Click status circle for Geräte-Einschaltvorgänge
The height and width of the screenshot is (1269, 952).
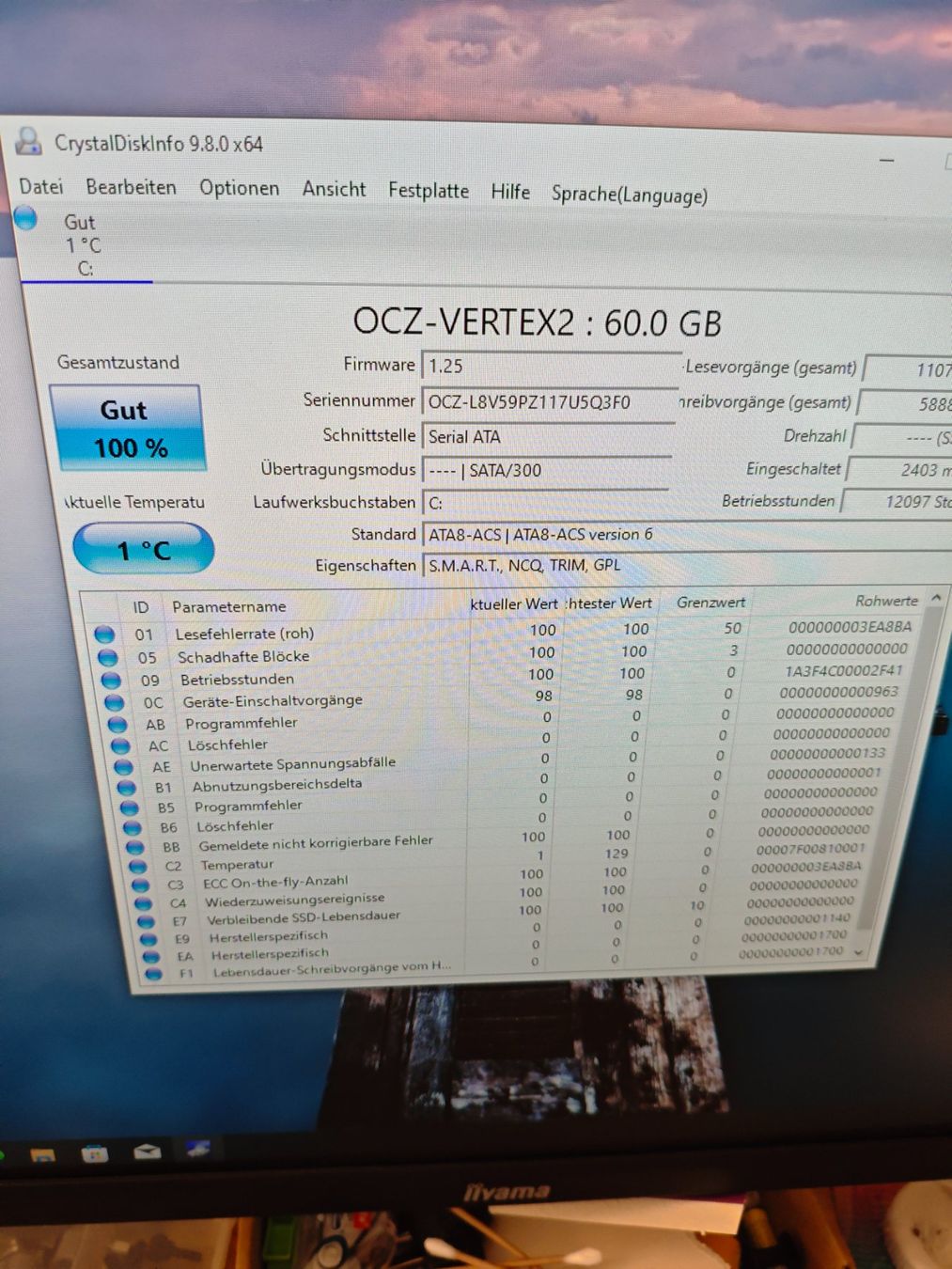coord(115,702)
